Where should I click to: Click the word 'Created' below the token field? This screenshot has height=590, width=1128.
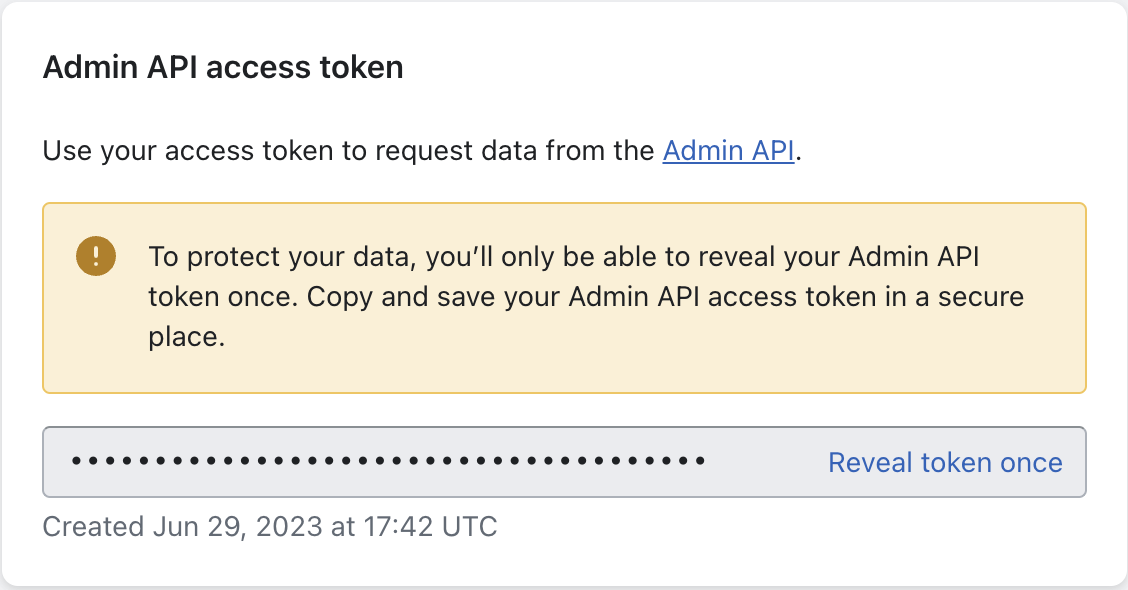pos(93,527)
